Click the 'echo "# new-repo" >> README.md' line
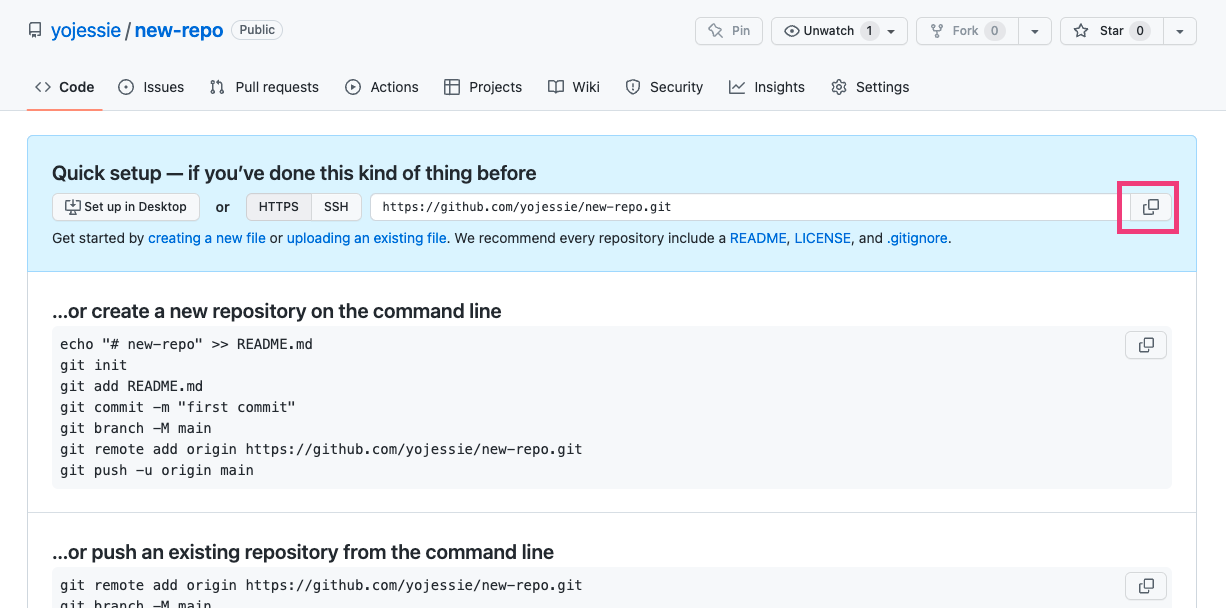1226x608 pixels. 186,344
